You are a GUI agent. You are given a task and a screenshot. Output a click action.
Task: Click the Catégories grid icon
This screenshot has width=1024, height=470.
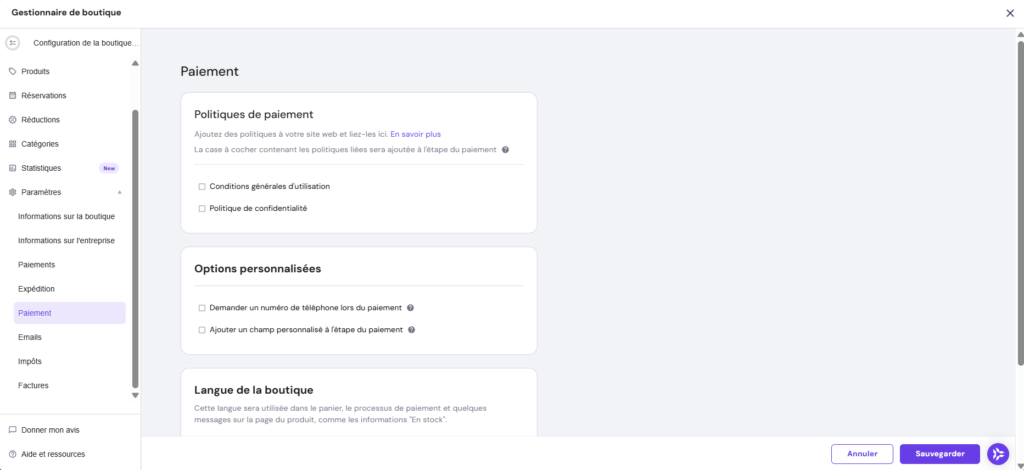(x=12, y=144)
